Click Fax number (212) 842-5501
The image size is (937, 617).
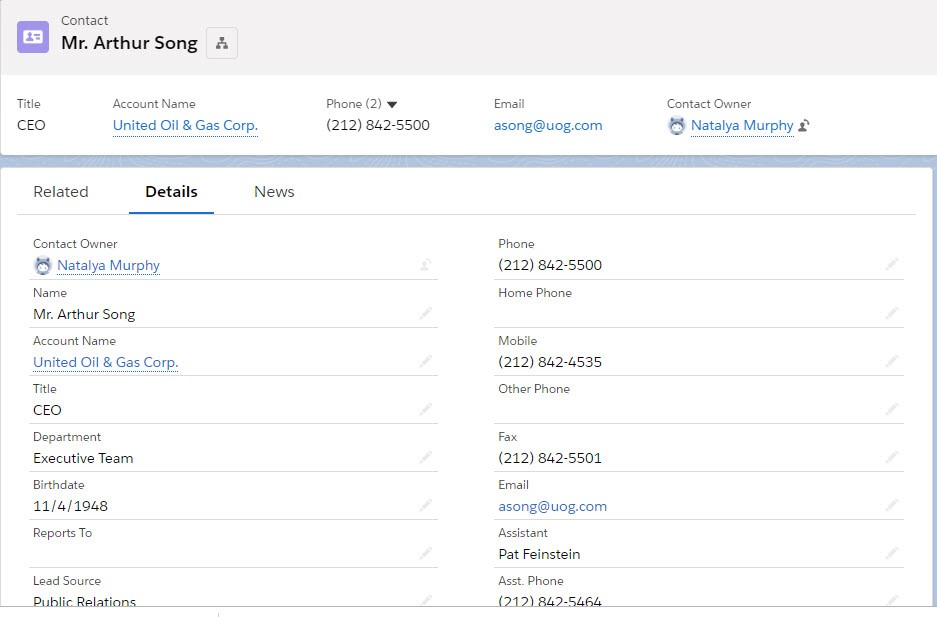pos(550,458)
